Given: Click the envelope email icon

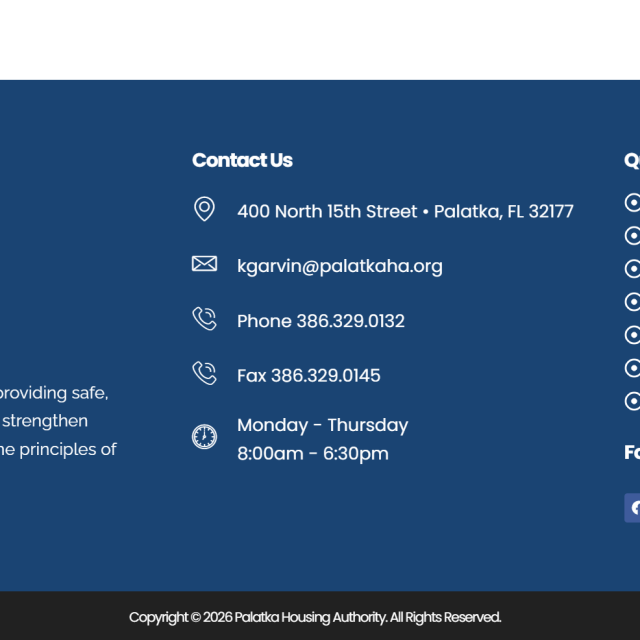Looking at the screenshot, I should 204,264.
